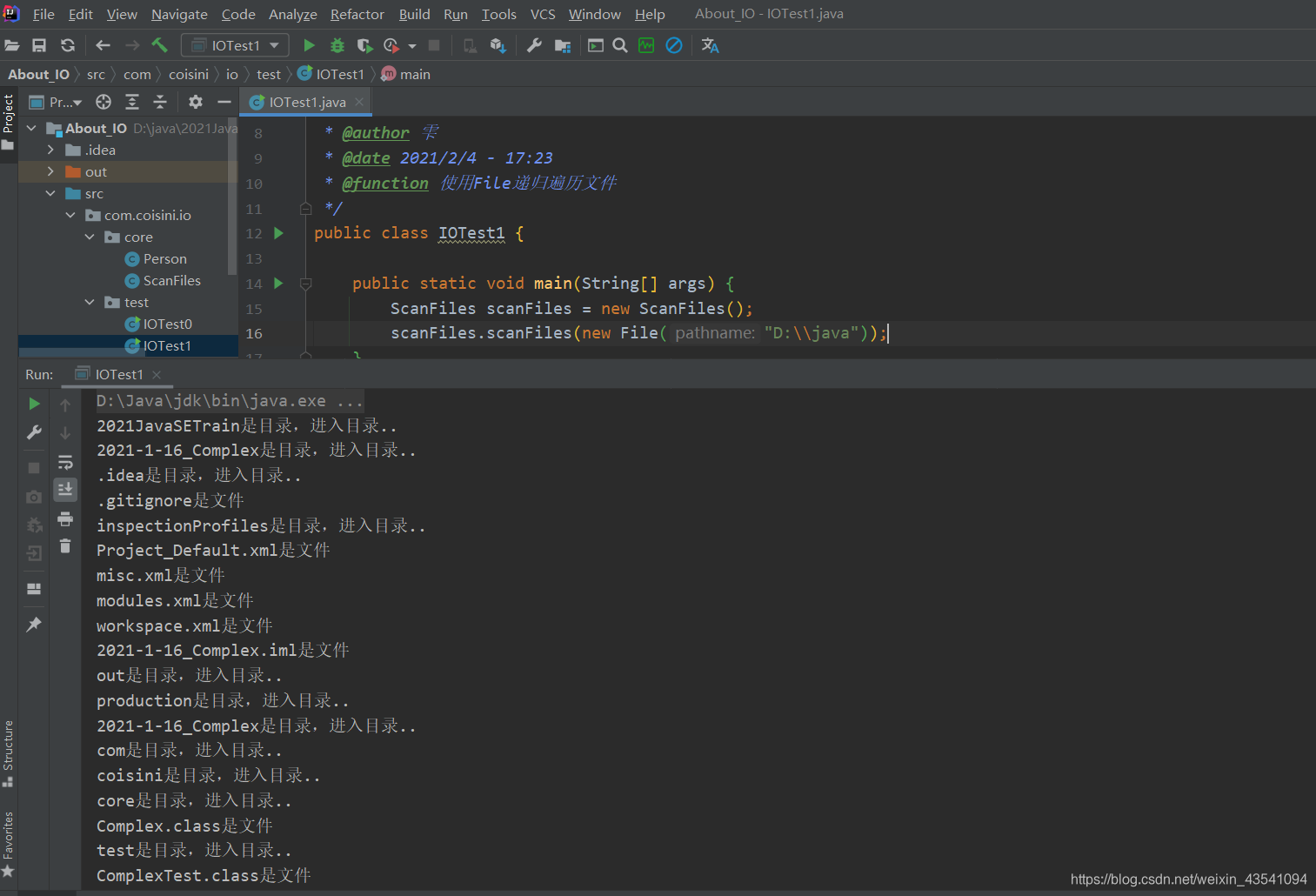
Task: Open the File menu
Action: [43, 14]
